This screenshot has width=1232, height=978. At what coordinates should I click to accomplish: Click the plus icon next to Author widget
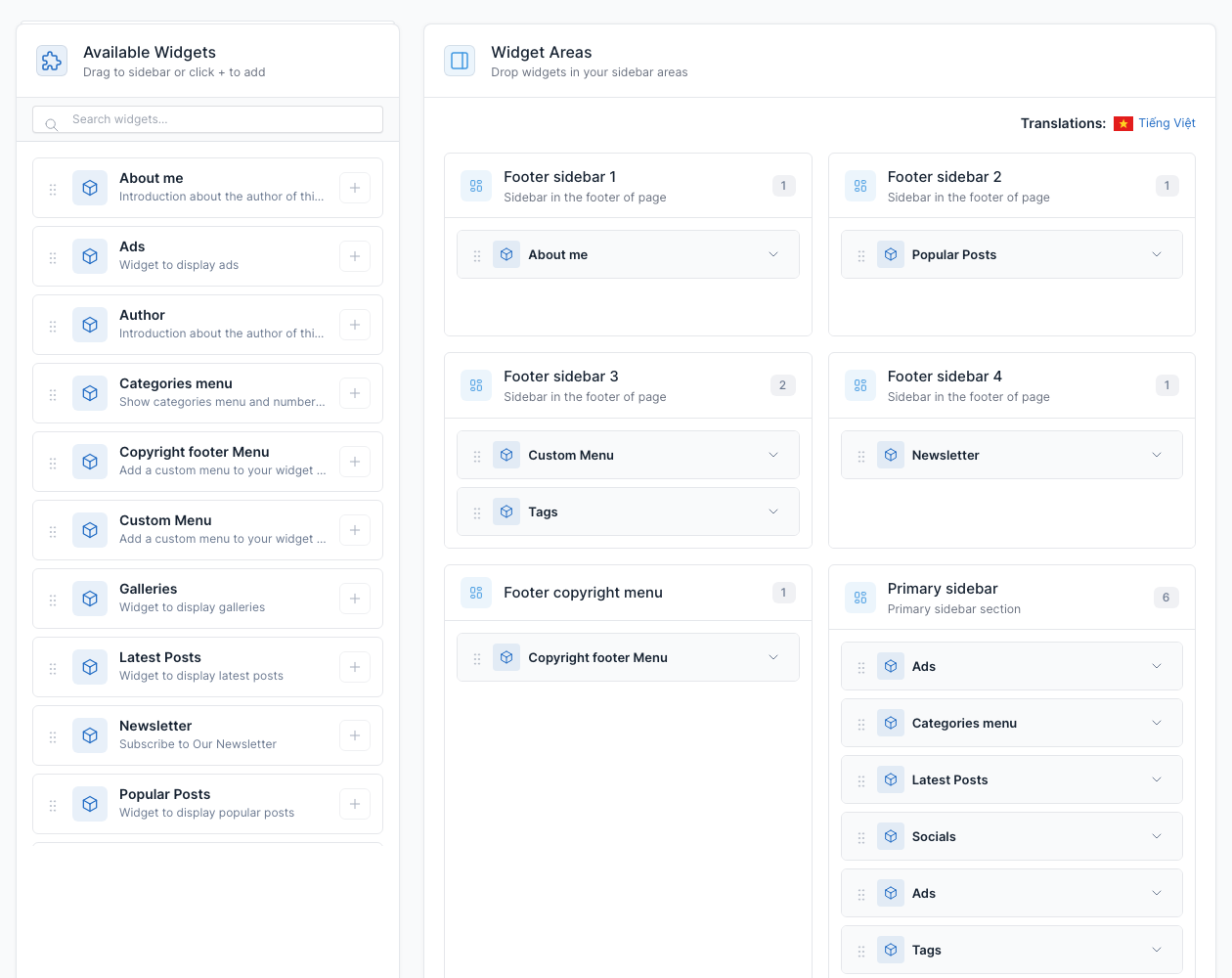355,325
